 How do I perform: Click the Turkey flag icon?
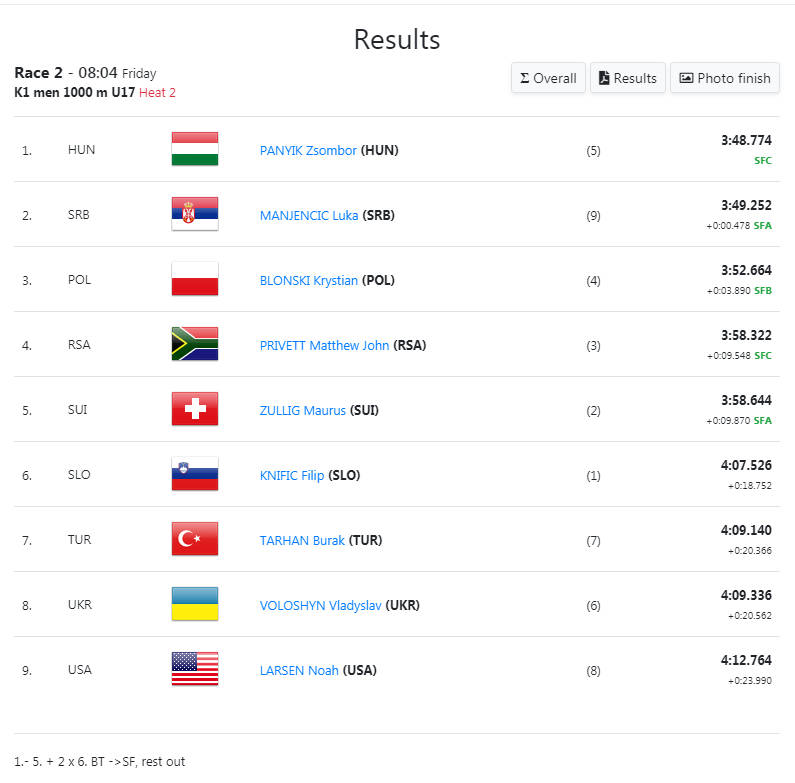click(x=195, y=539)
